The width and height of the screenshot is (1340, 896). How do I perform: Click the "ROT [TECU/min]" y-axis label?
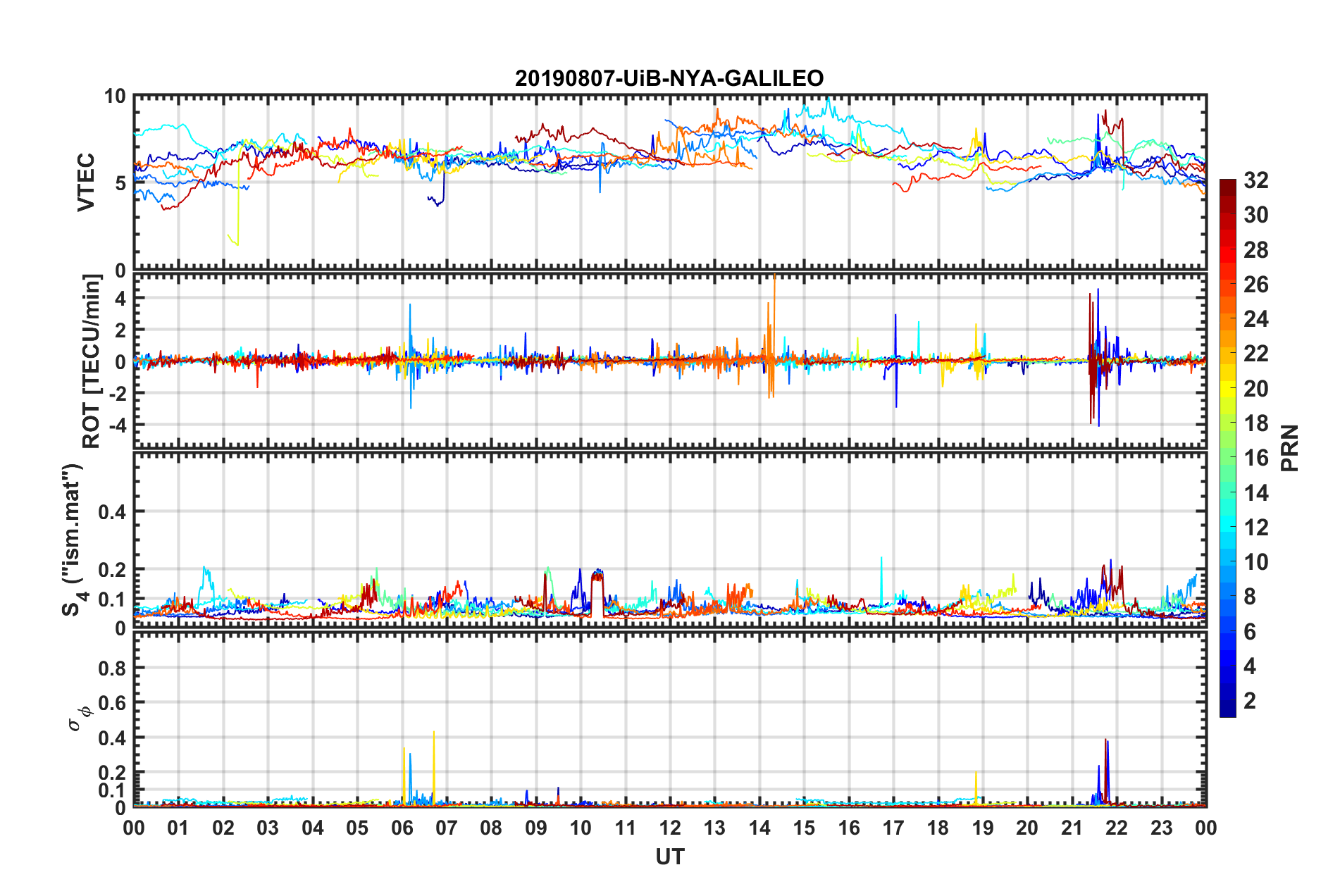coord(92,361)
